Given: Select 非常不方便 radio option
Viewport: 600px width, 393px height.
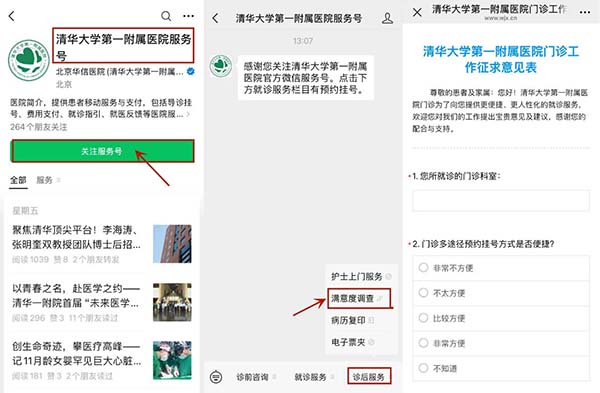Looking at the screenshot, I should 501,267.
